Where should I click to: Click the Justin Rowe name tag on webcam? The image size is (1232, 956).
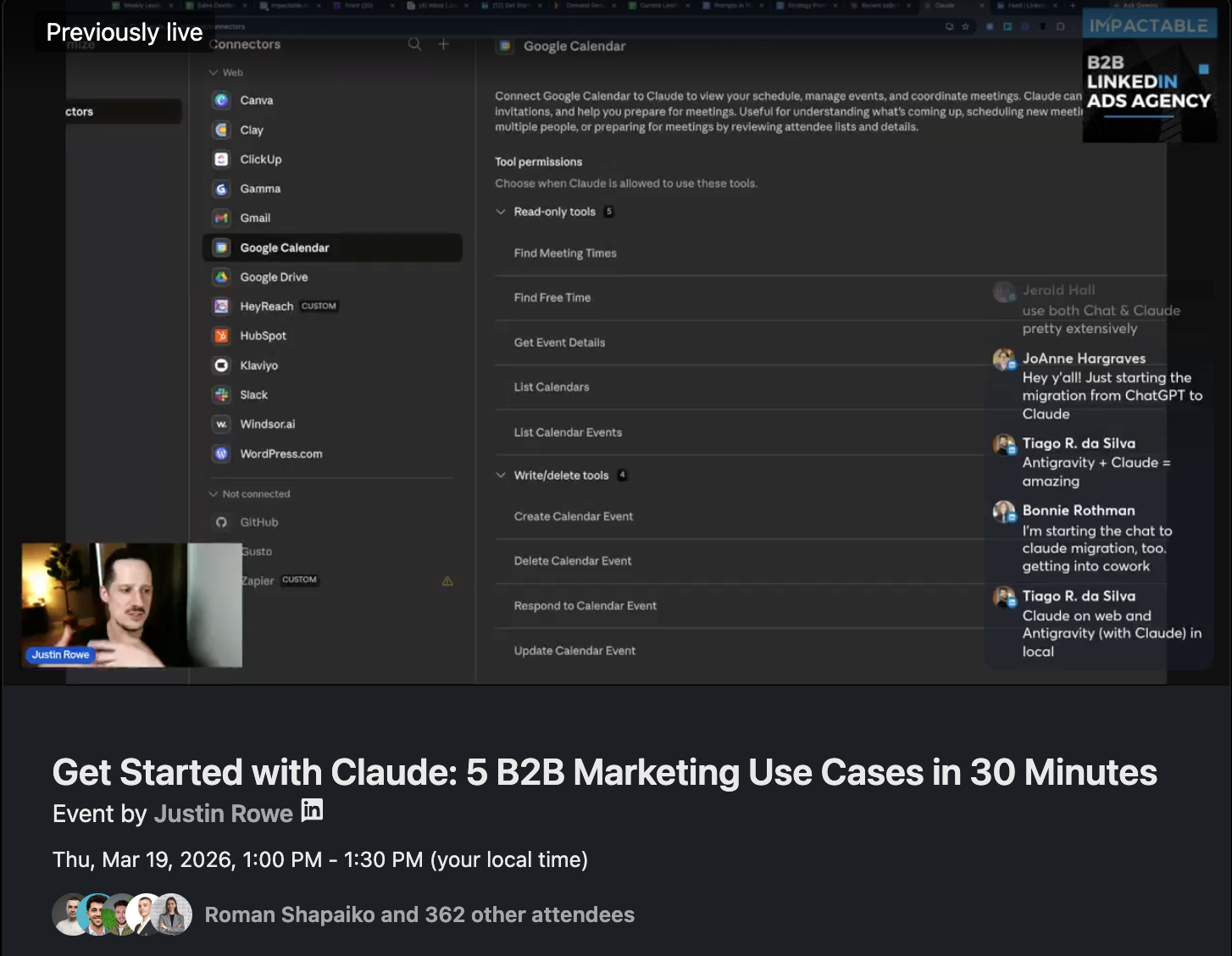(60, 654)
